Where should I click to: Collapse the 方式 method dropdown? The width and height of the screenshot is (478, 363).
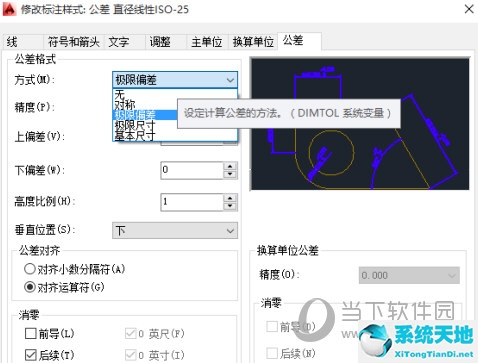click(175, 80)
